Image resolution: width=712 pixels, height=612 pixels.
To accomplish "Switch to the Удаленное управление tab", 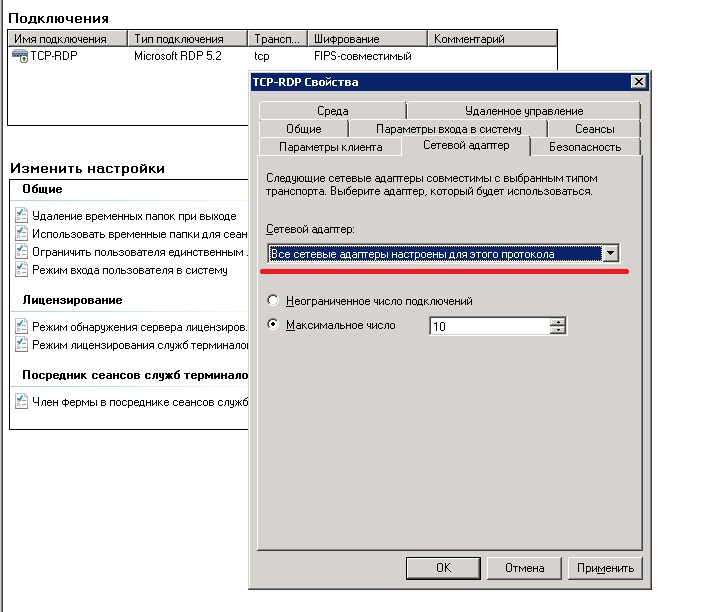I will point(524,111).
